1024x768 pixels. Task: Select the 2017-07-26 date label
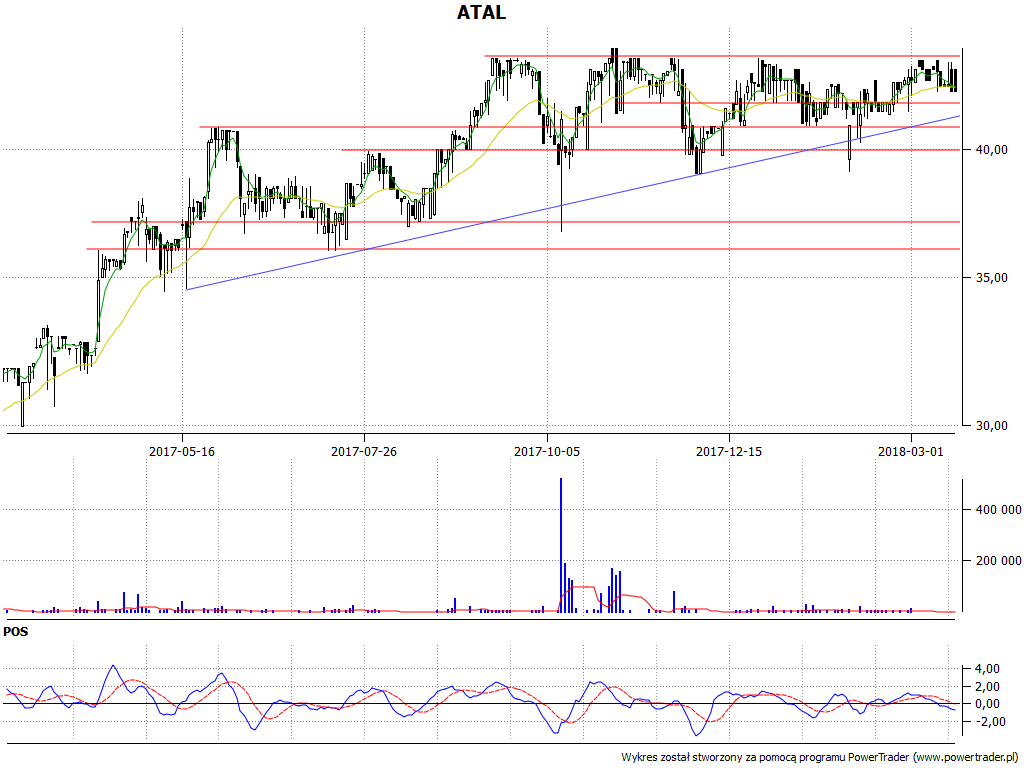click(364, 451)
